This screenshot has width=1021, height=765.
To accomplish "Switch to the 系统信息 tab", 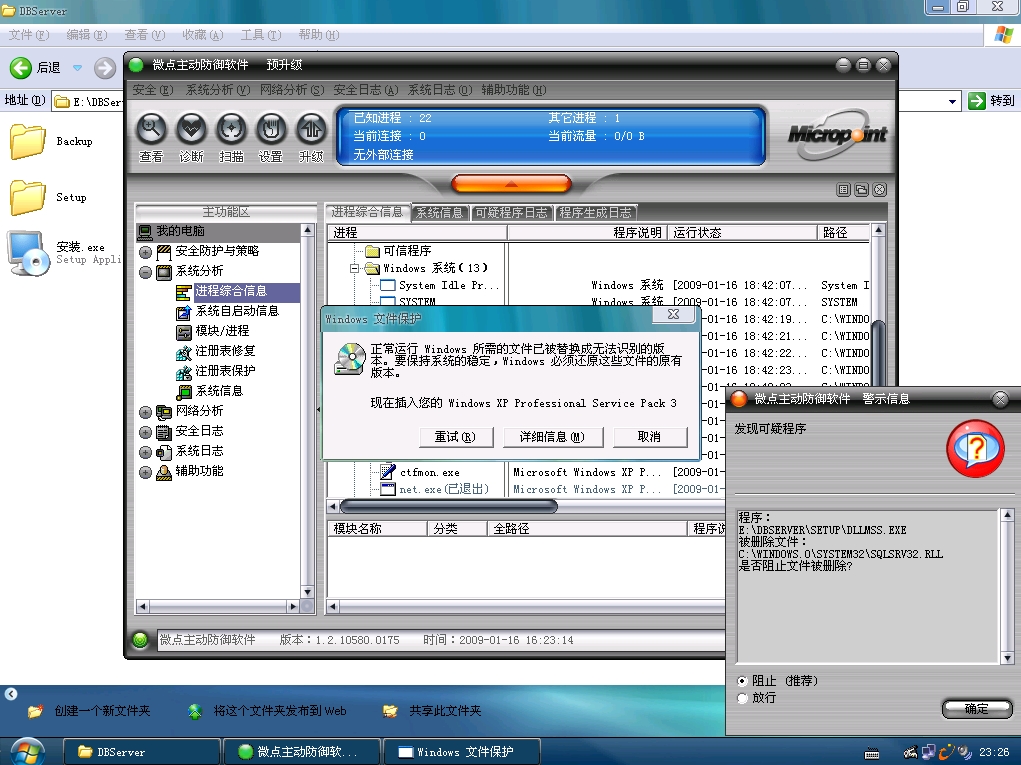I will [440, 213].
